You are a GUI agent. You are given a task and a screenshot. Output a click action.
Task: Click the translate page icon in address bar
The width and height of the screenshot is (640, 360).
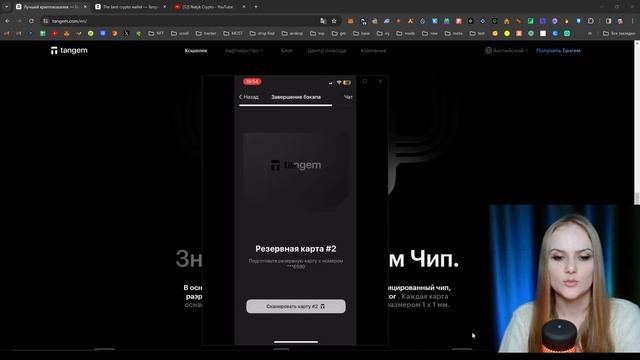point(323,21)
